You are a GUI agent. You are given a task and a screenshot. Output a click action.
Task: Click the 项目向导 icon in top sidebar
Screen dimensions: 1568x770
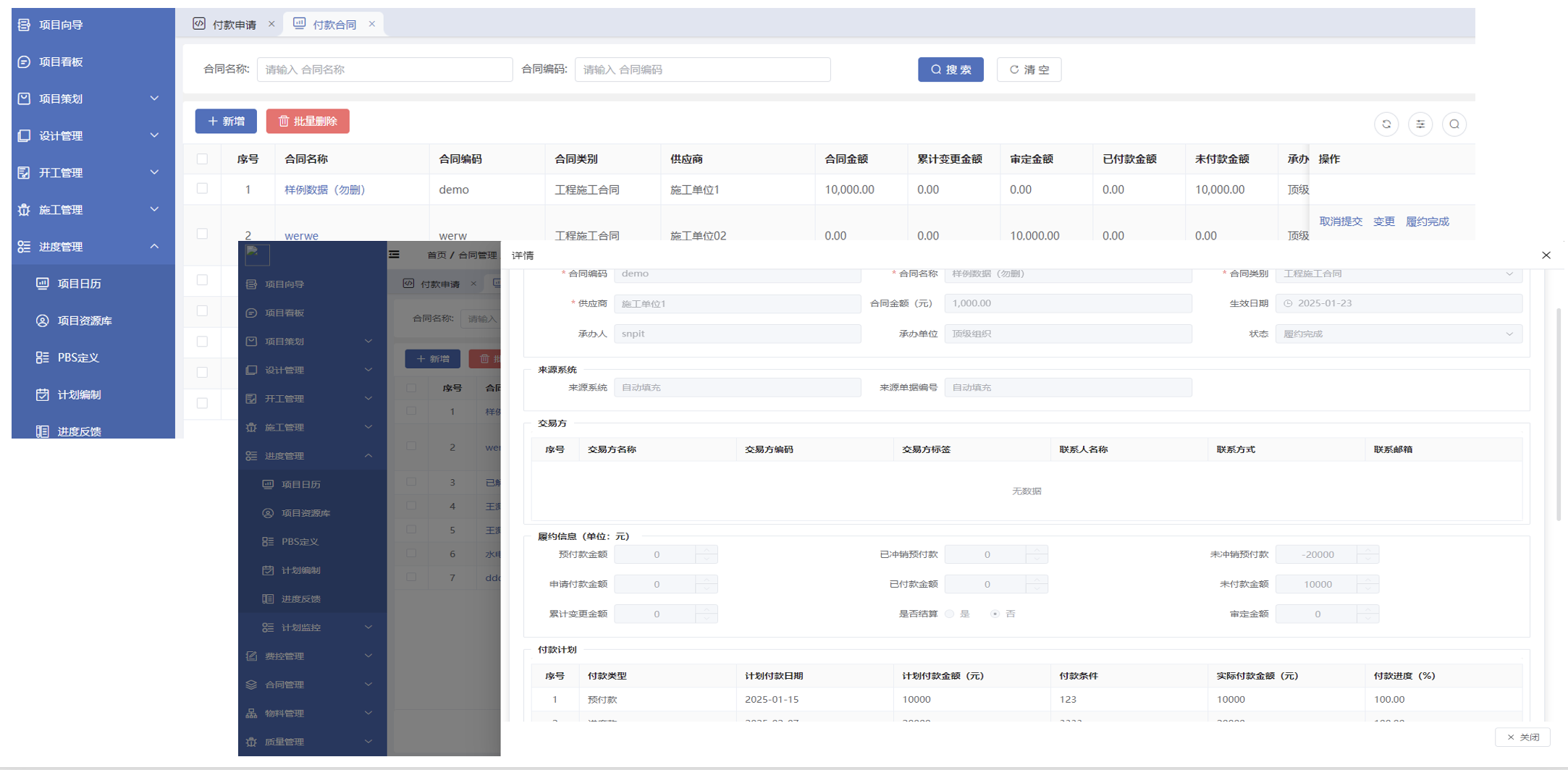coord(24,25)
